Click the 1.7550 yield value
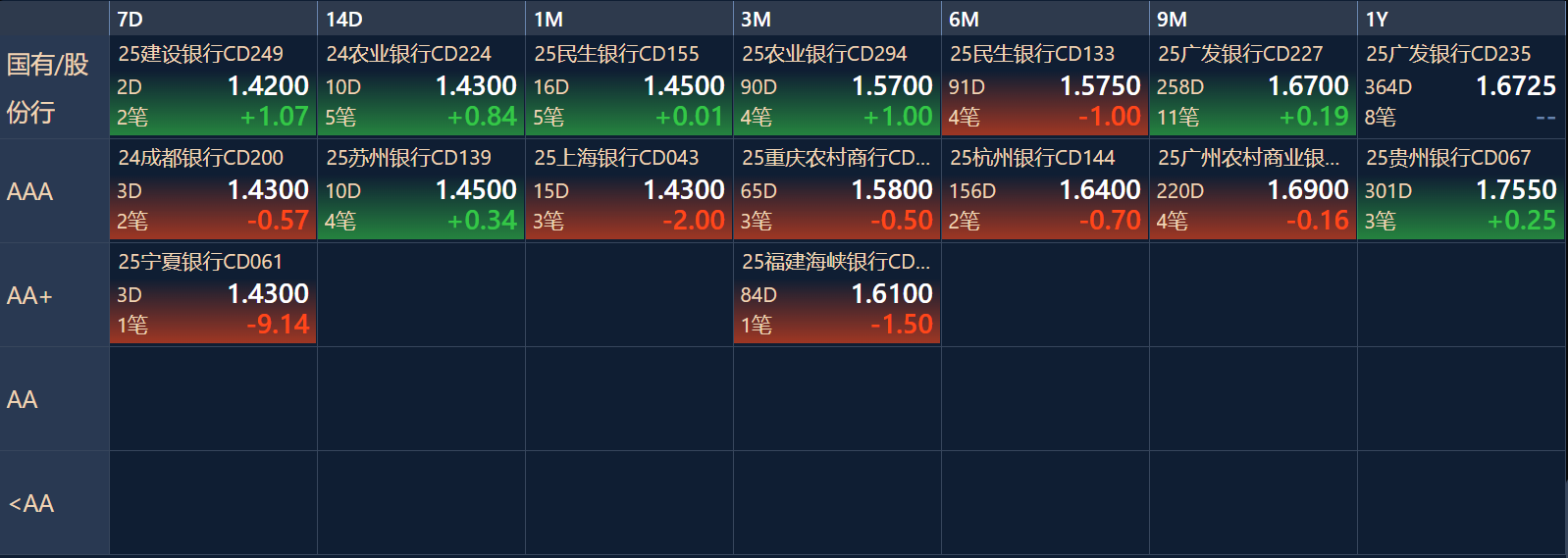This screenshot has height=558, width=1568. 1516,190
